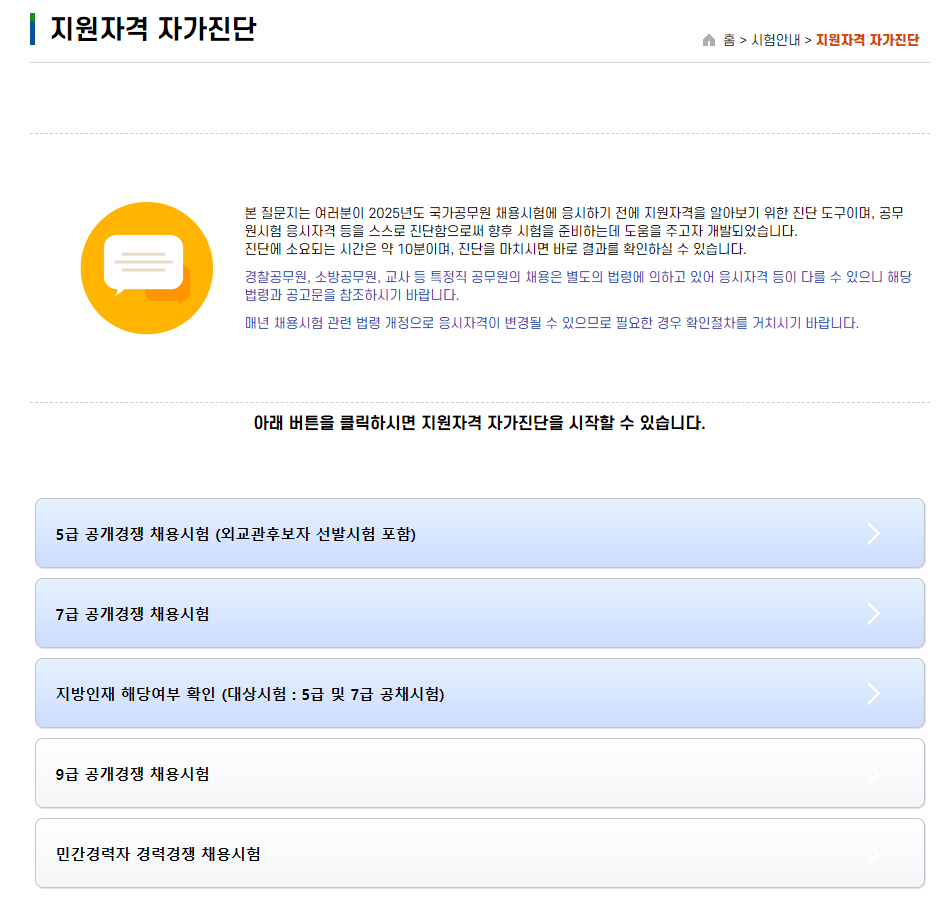The image size is (944, 903).
Task: Go to 시험안내 breadcrumb link
Action: [775, 40]
